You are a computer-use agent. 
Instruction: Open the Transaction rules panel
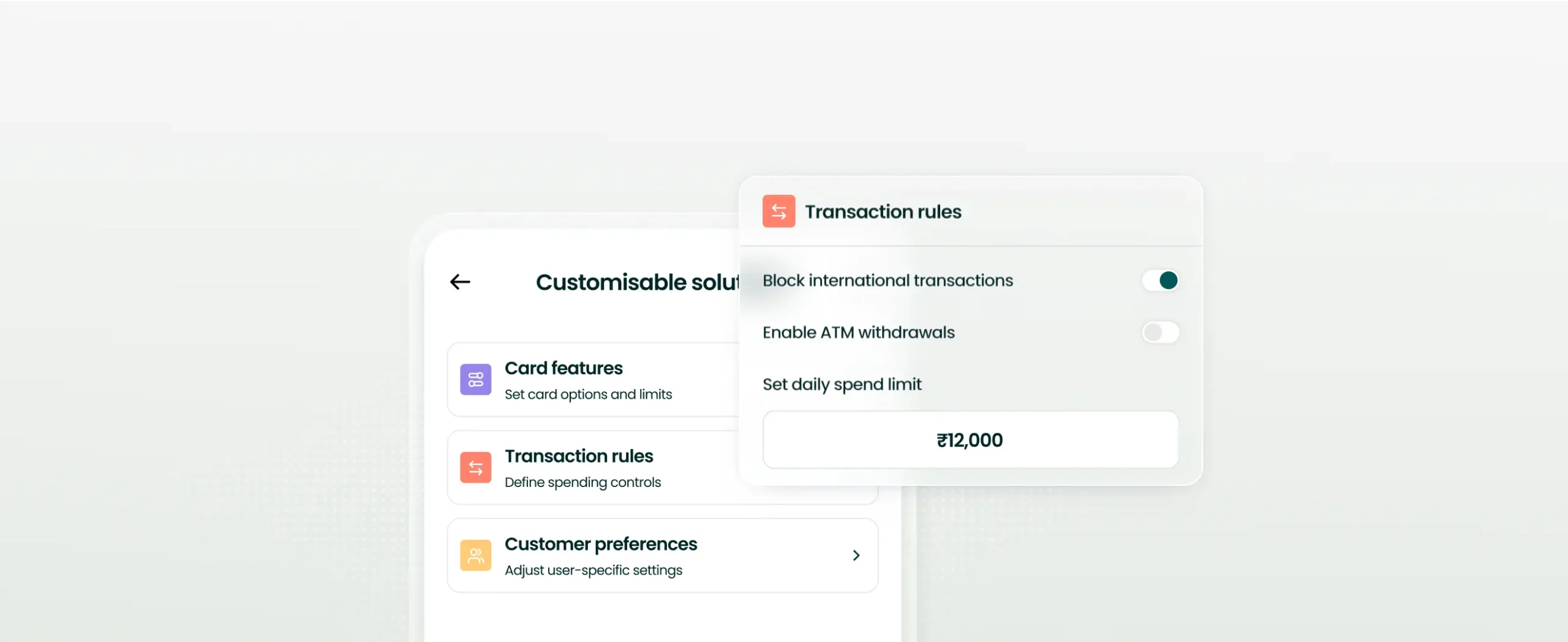pos(579,467)
